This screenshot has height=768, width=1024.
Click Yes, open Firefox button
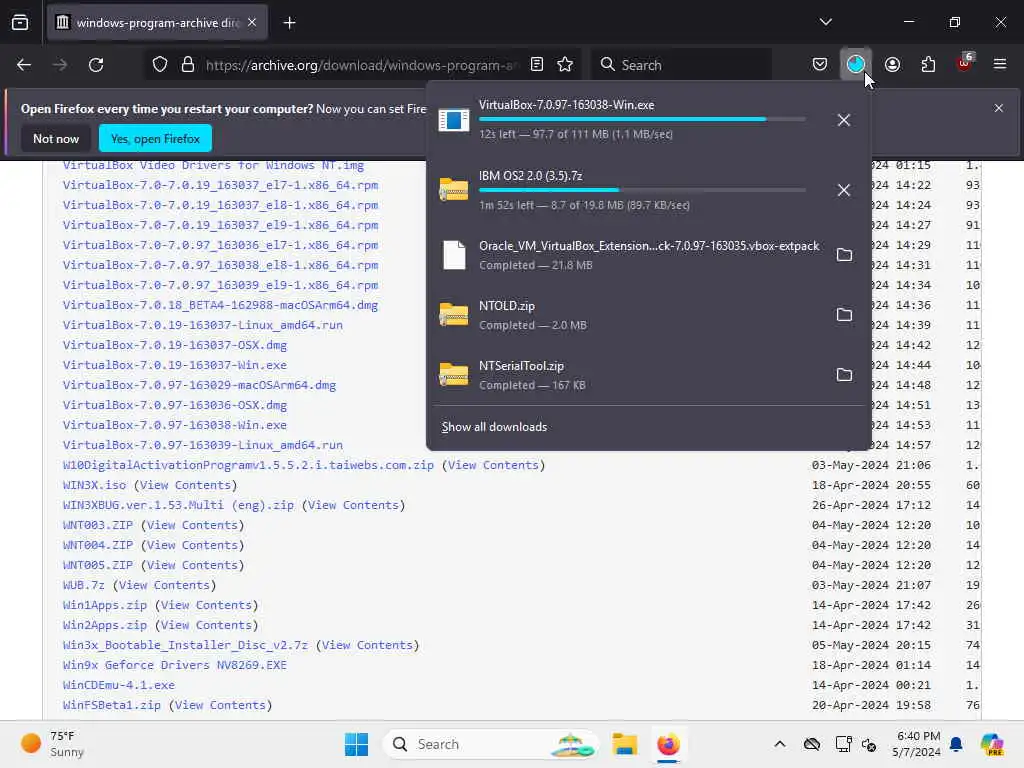(155, 138)
